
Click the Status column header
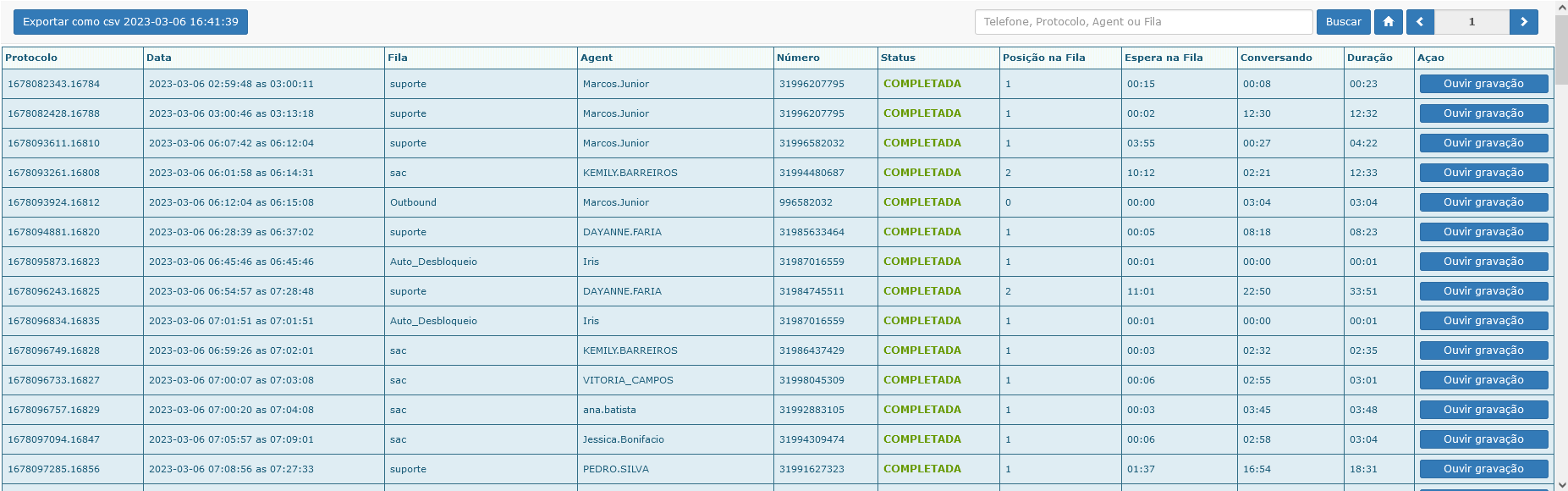tap(898, 58)
